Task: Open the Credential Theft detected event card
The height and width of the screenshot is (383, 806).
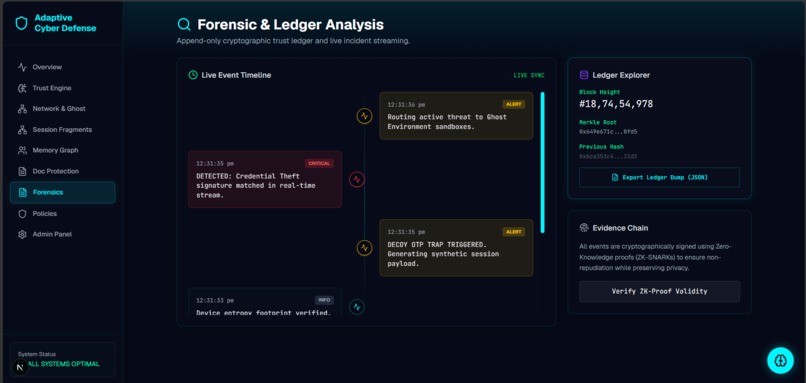Action: [265, 179]
